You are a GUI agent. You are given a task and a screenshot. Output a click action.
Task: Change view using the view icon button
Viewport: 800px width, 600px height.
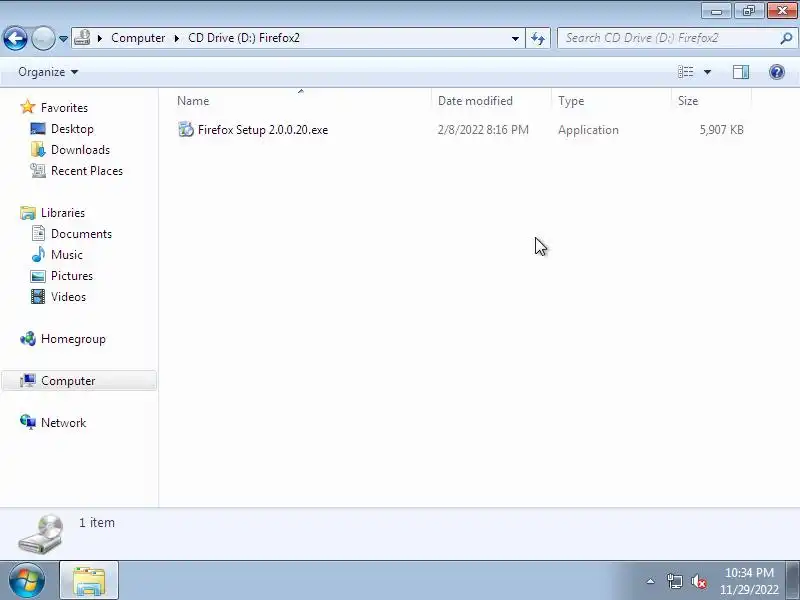point(685,72)
